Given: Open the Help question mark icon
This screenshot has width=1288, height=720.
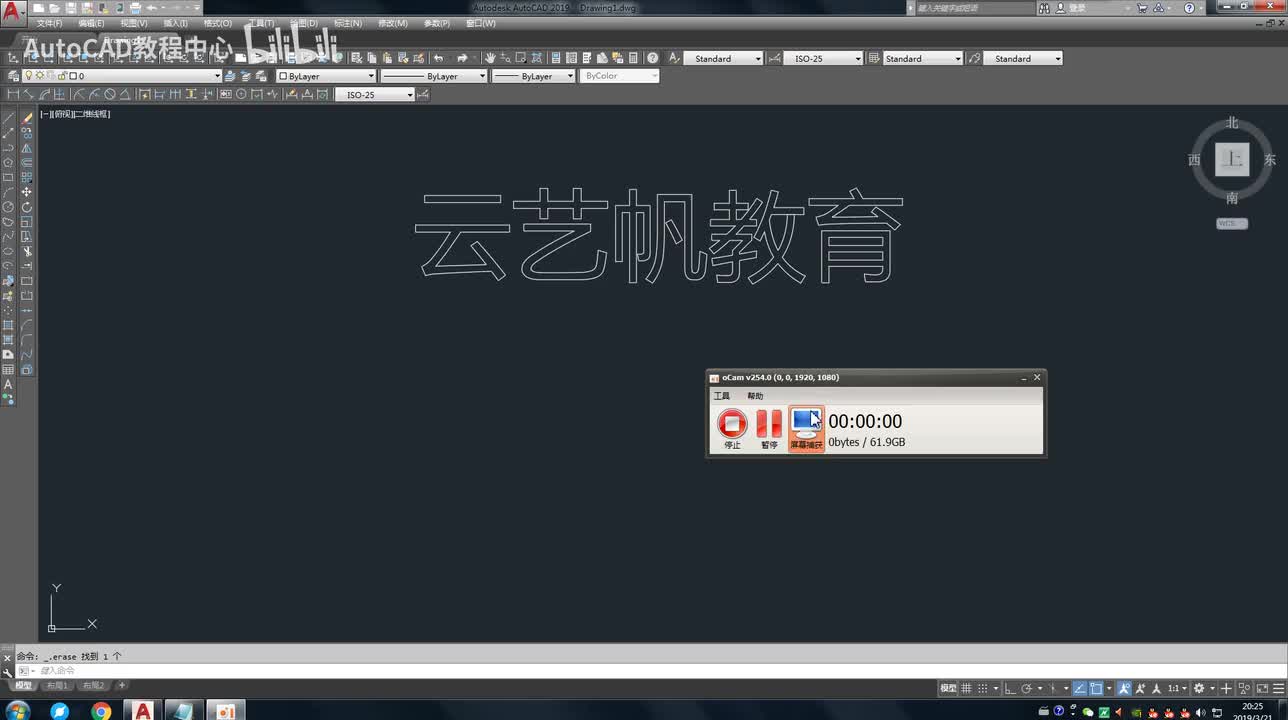Looking at the screenshot, I should (652, 58).
